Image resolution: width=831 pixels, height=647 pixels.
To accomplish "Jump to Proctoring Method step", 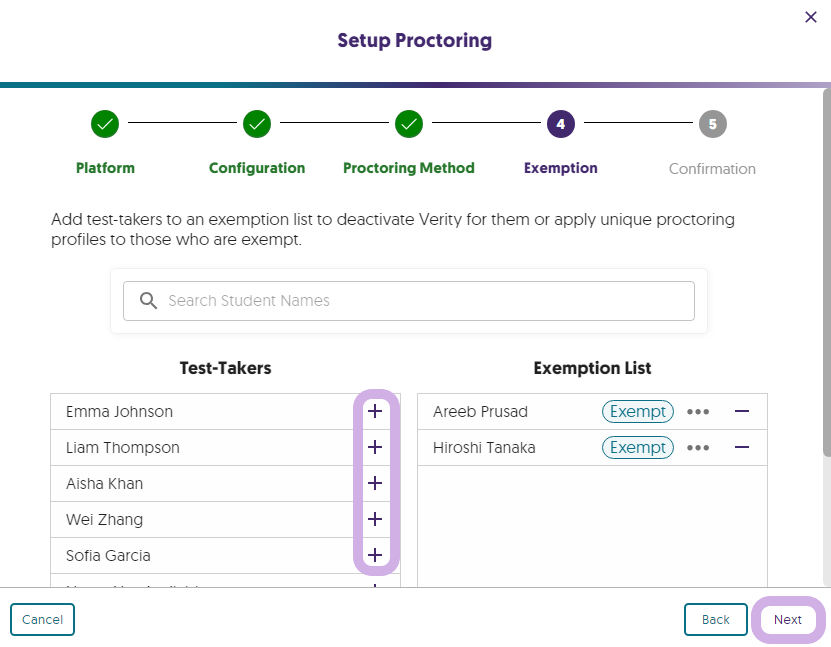I will (x=408, y=125).
